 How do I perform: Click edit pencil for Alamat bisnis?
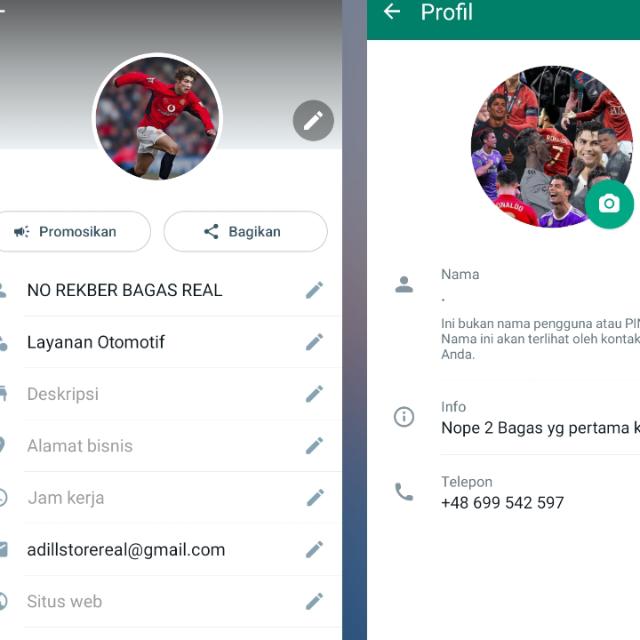coord(314,446)
